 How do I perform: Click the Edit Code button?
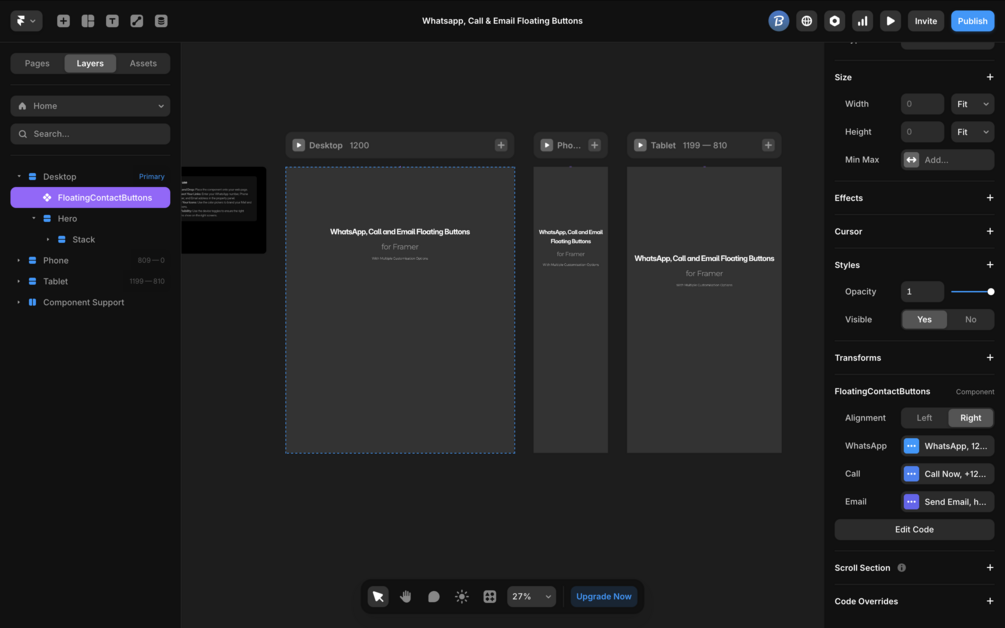point(914,530)
